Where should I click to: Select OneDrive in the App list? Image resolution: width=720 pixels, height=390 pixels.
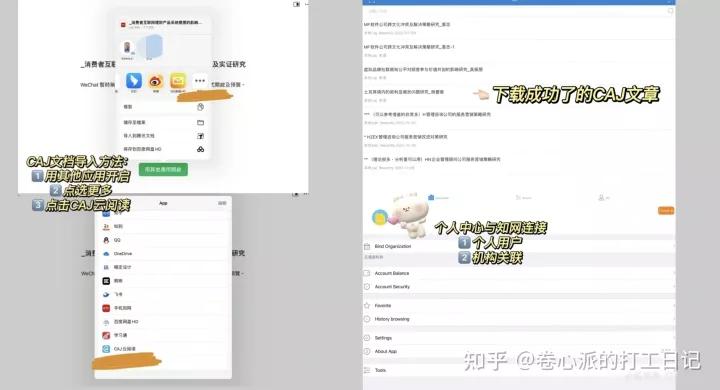pyautogui.click(x=163, y=254)
